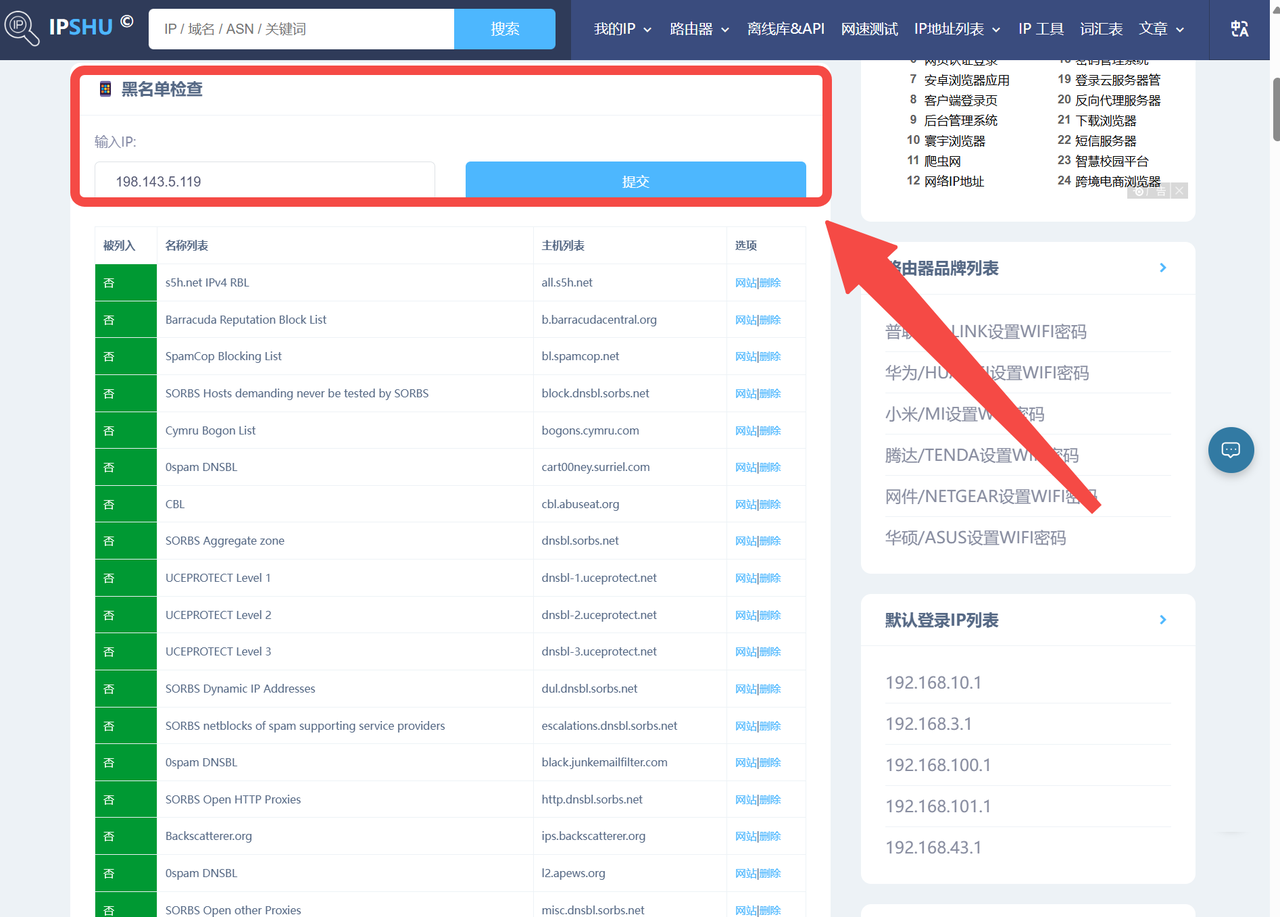
Task: Open the floating chat bubble button
Action: tap(1231, 450)
